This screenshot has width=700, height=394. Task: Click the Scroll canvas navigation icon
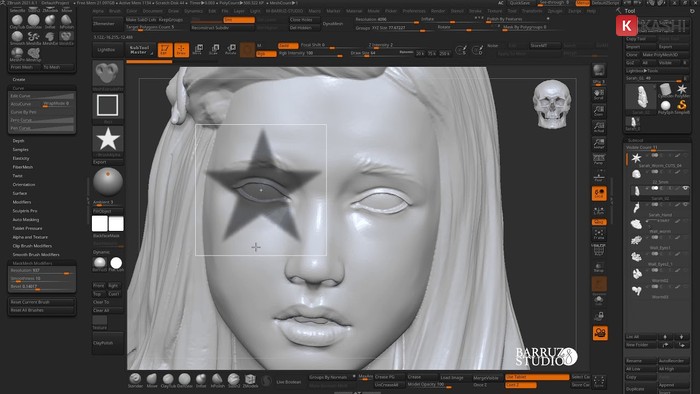pyautogui.click(x=599, y=95)
